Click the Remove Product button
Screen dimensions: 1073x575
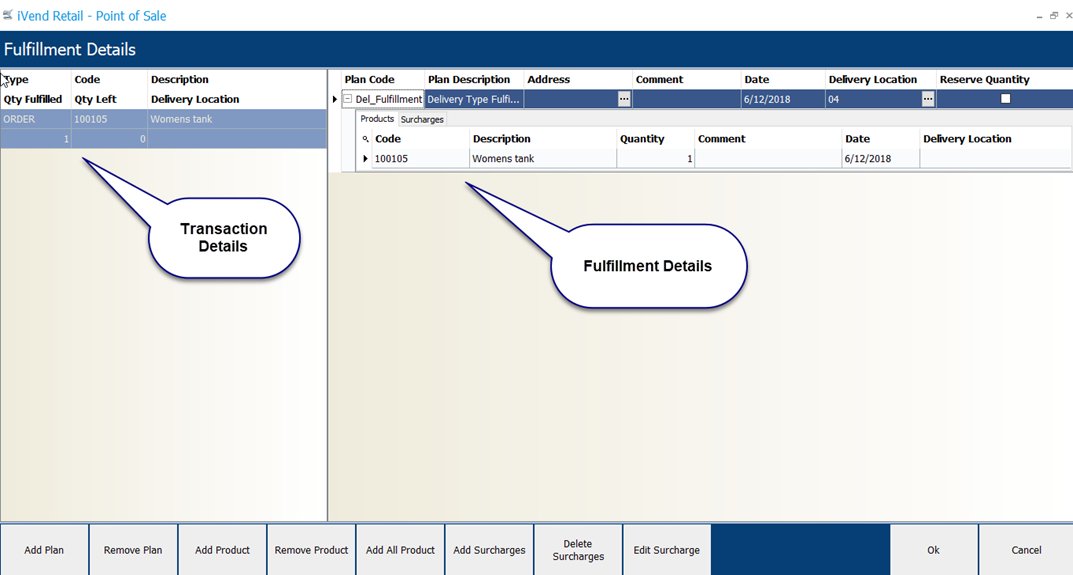click(x=311, y=550)
